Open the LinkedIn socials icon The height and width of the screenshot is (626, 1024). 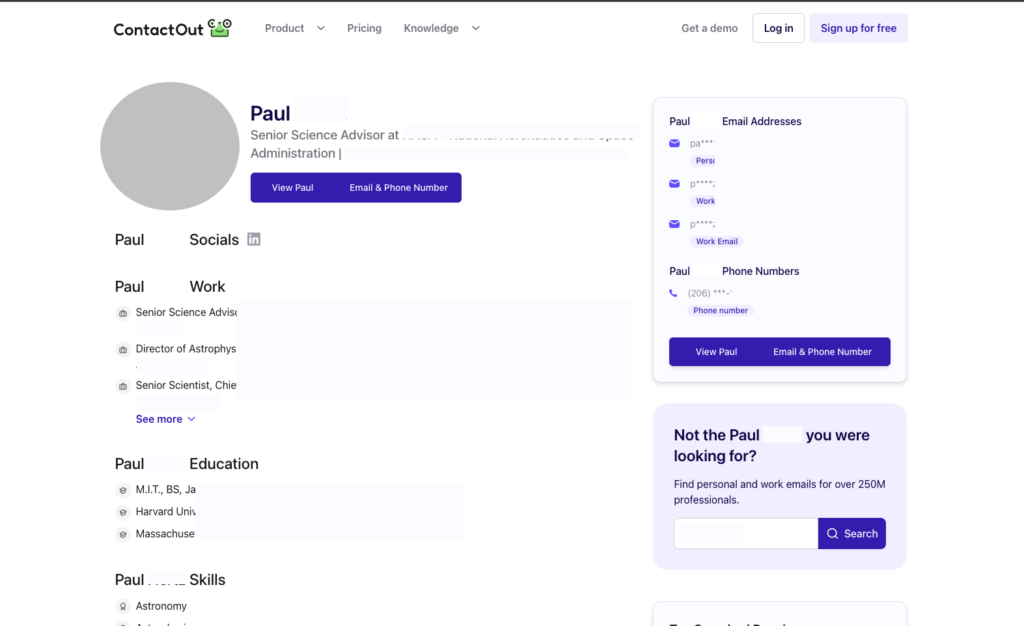click(x=254, y=239)
